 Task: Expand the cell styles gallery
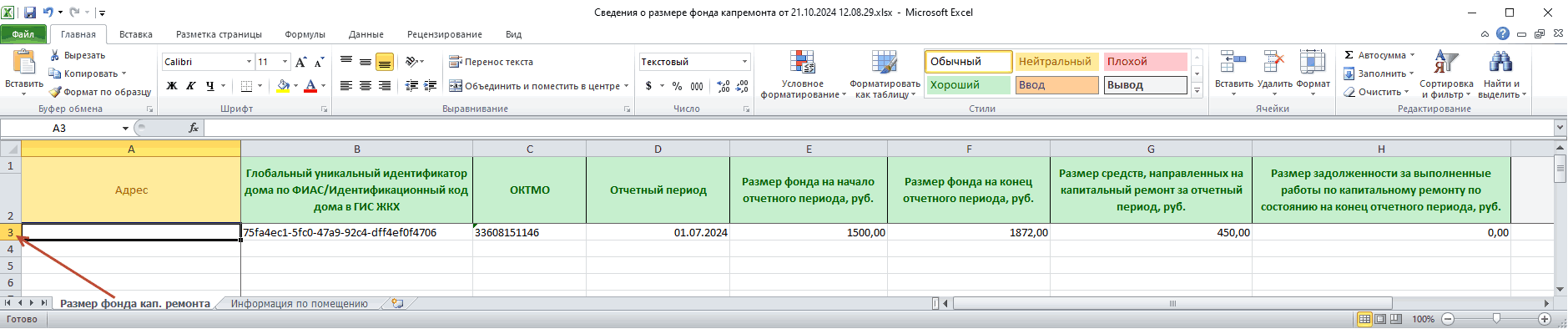(x=1197, y=91)
